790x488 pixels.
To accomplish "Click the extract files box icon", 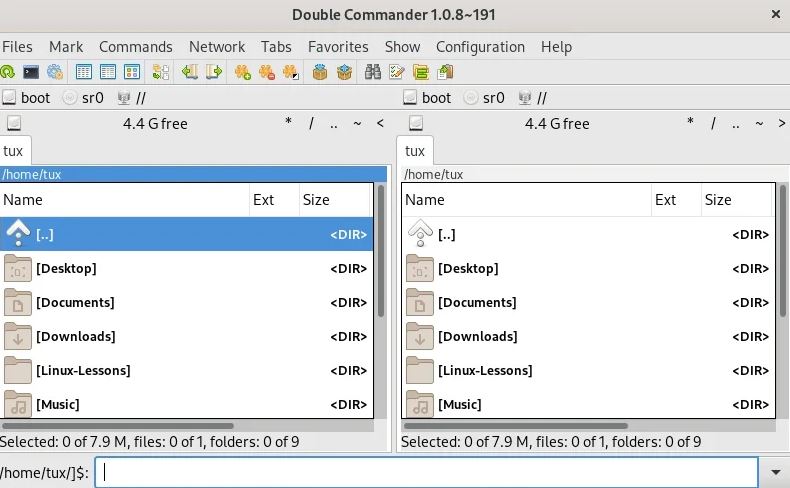I will pos(344,72).
